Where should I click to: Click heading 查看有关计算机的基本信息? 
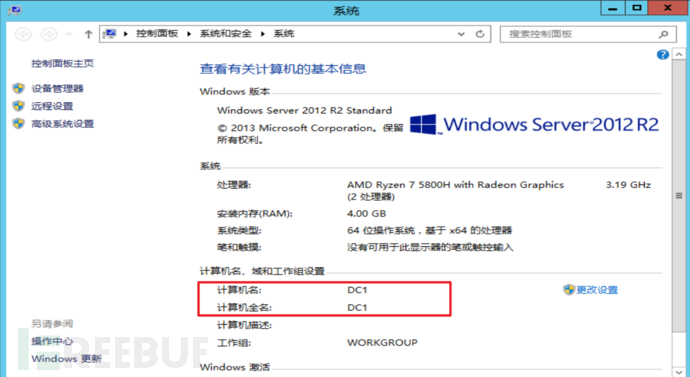pyautogui.click(x=283, y=69)
